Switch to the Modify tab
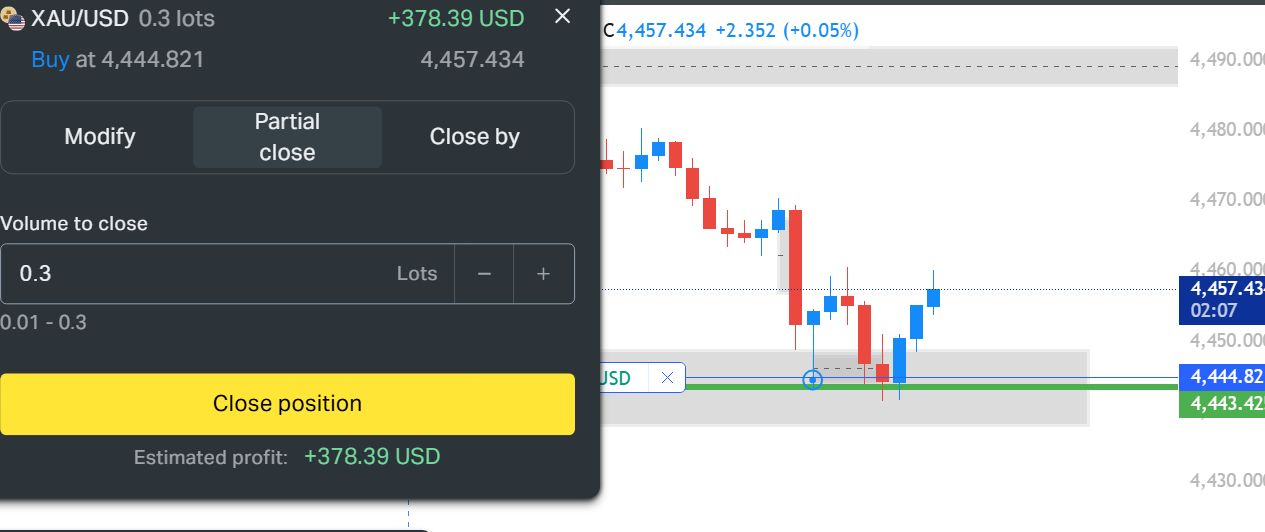The image size is (1265, 532). point(99,137)
